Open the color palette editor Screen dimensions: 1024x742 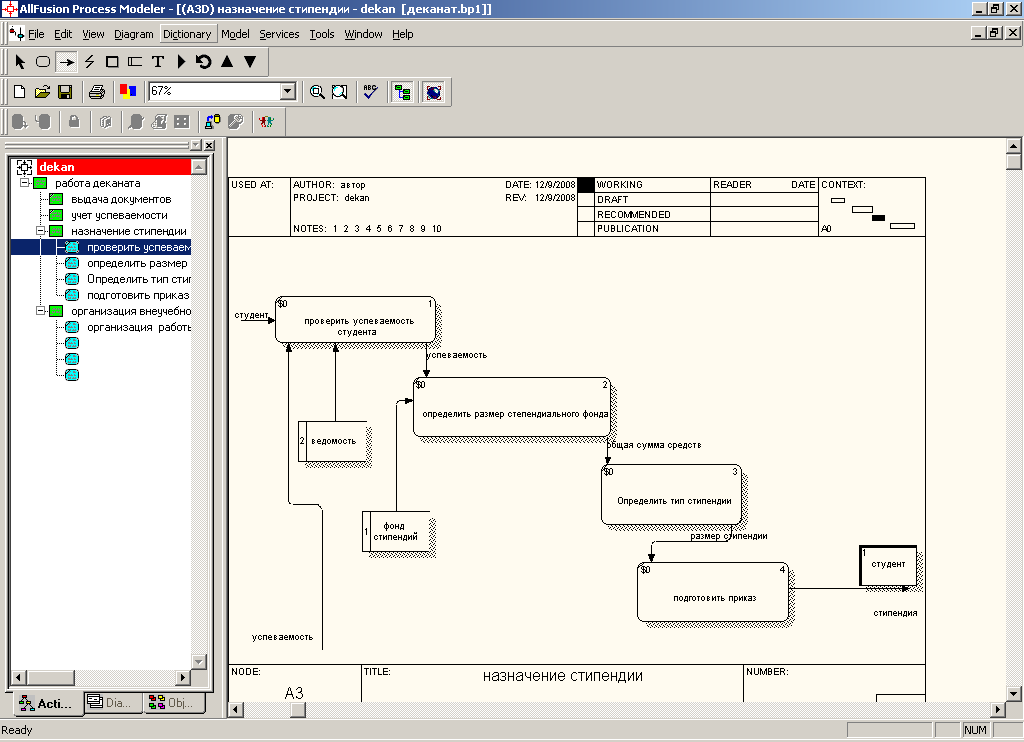tap(127, 92)
